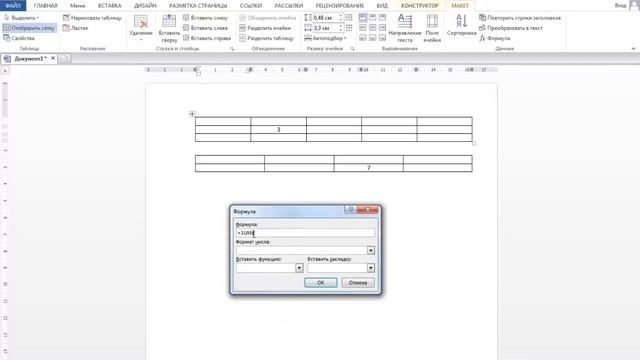Click the Сортировка (Sort) button
The width and height of the screenshot is (640, 360).
[461, 25]
